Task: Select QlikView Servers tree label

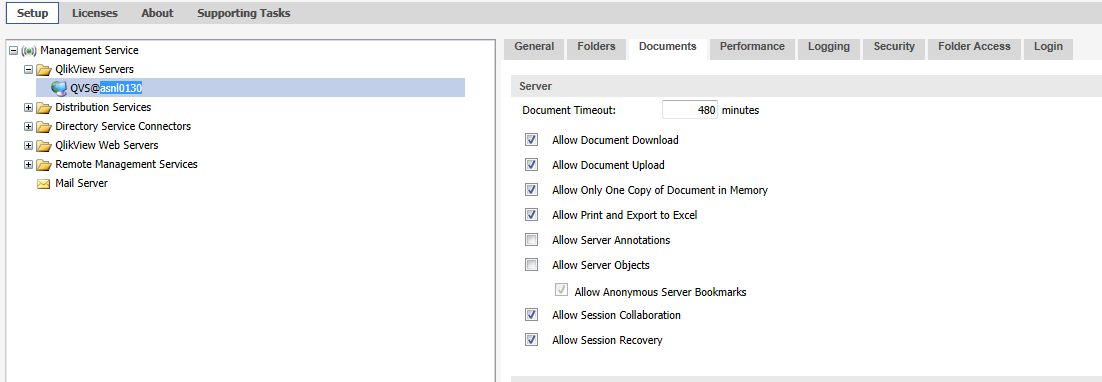Action: click(x=94, y=70)
